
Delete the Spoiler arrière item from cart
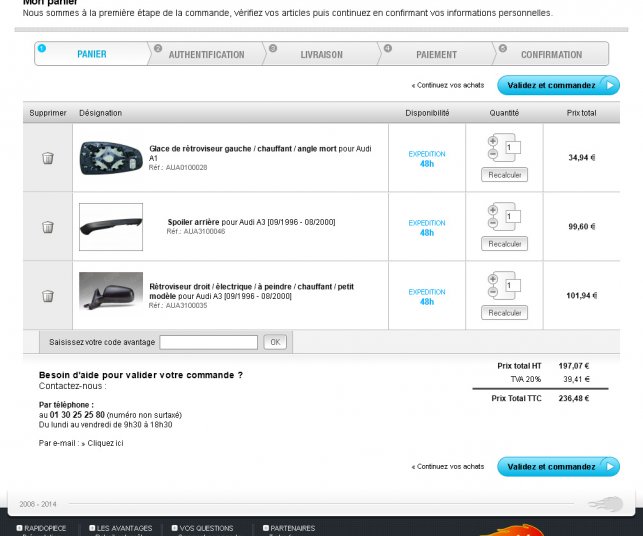click(x=48, y=227)
